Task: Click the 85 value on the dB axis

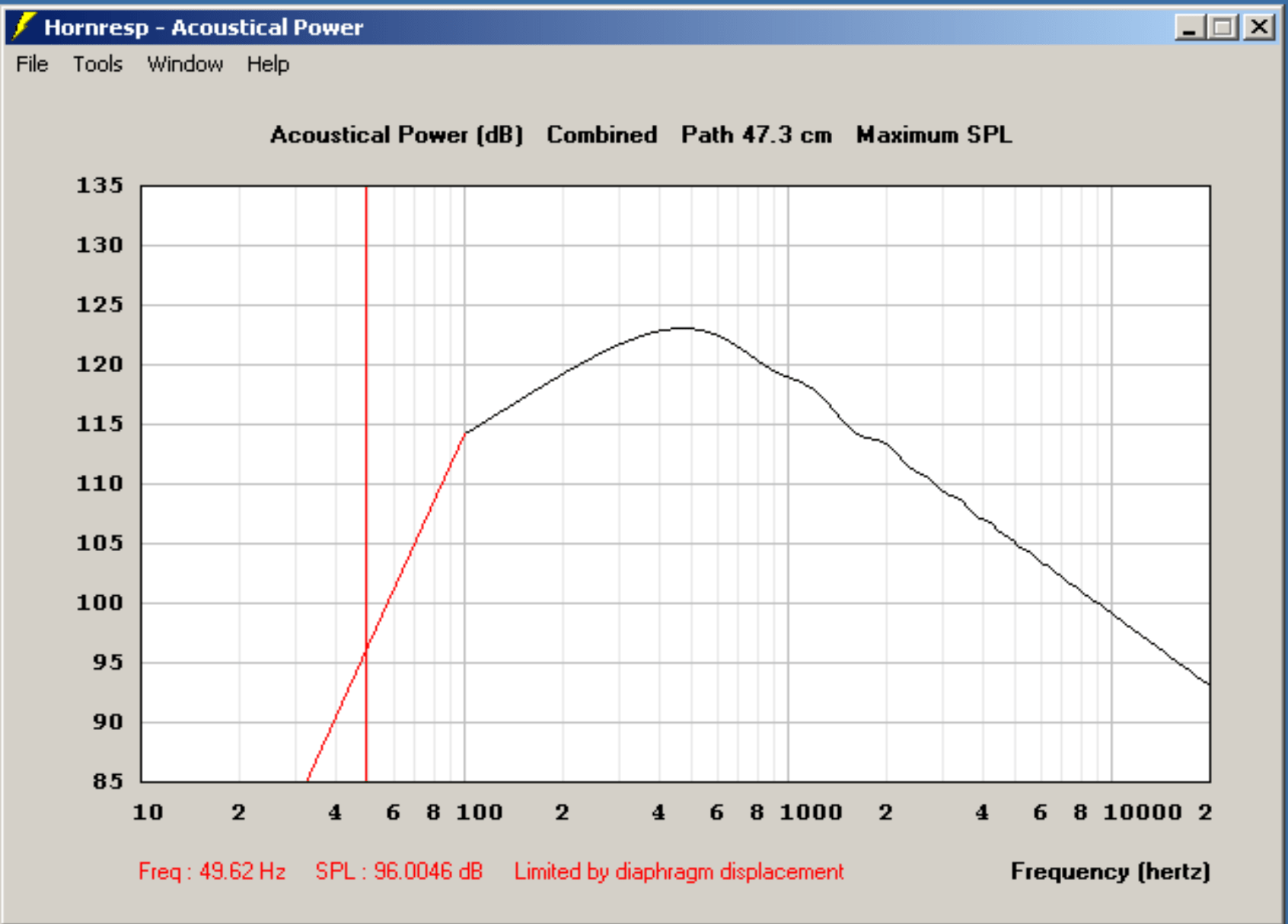Action: click(107, 781)
